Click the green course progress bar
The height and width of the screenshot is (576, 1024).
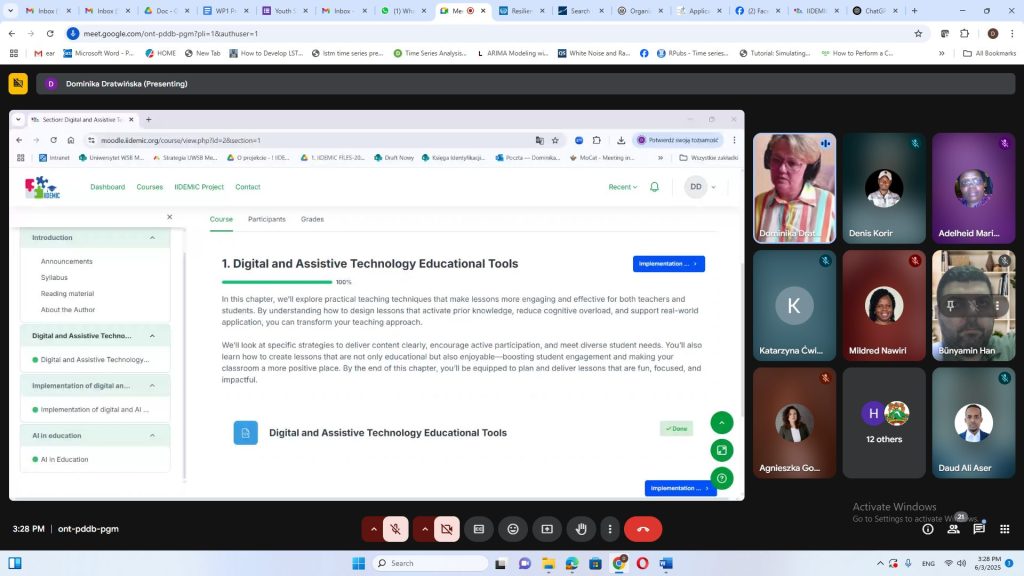point(276,282)
